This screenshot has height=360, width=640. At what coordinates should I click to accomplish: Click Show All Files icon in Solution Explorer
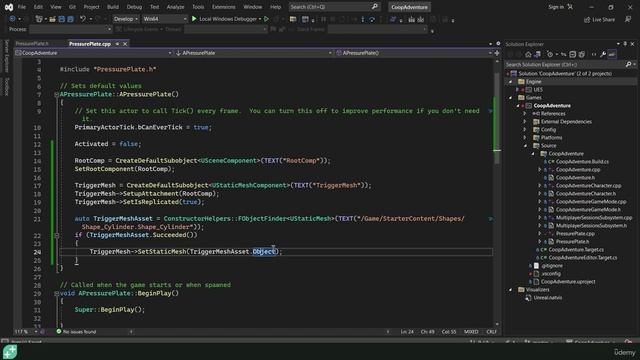[x=582, y=54]
